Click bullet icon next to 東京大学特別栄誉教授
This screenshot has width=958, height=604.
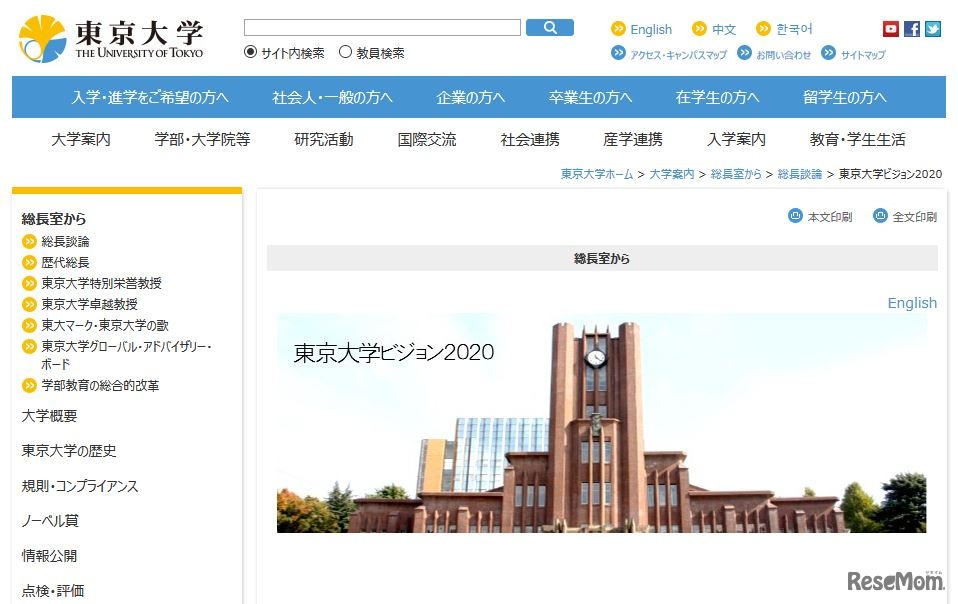tap(29, 283)
